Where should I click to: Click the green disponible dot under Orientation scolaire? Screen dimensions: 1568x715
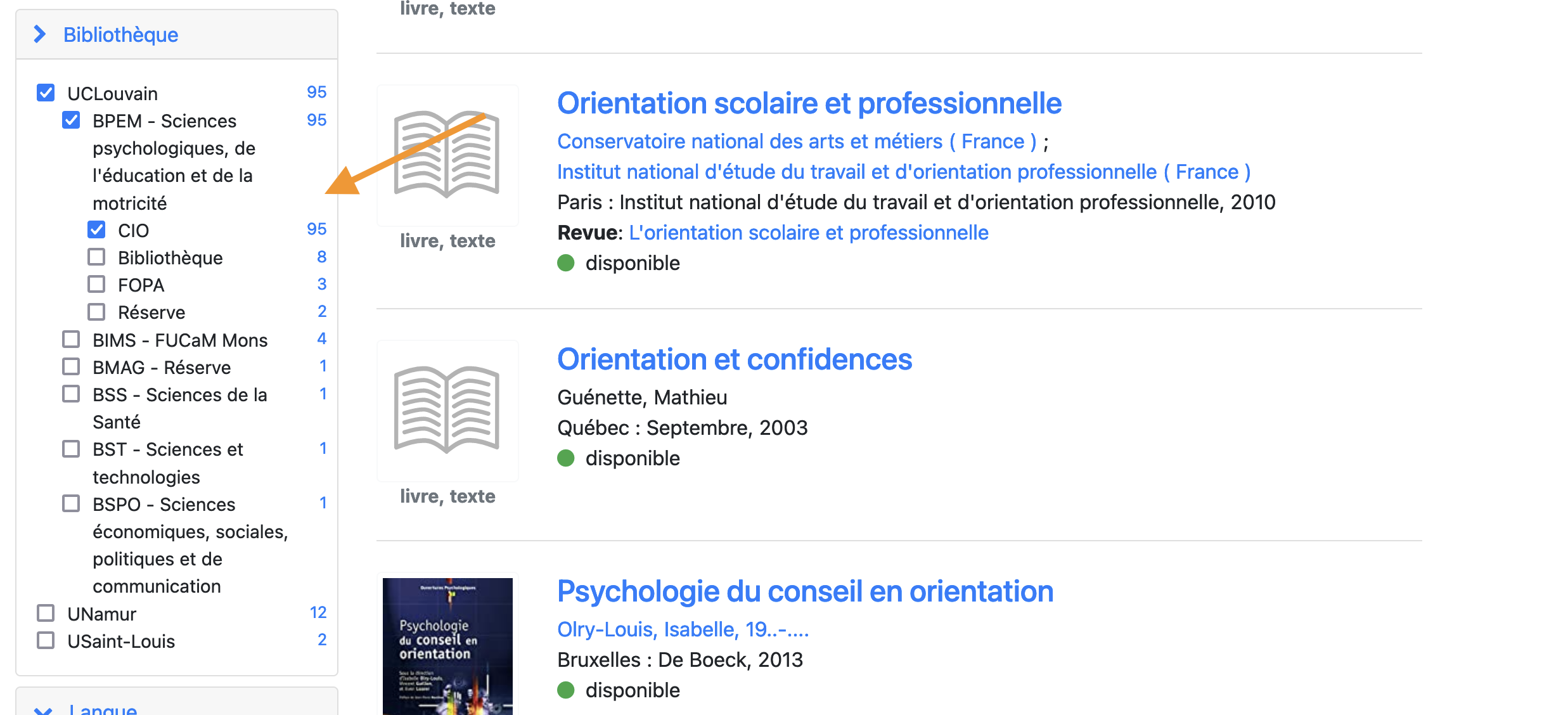(x=565, y=263)
